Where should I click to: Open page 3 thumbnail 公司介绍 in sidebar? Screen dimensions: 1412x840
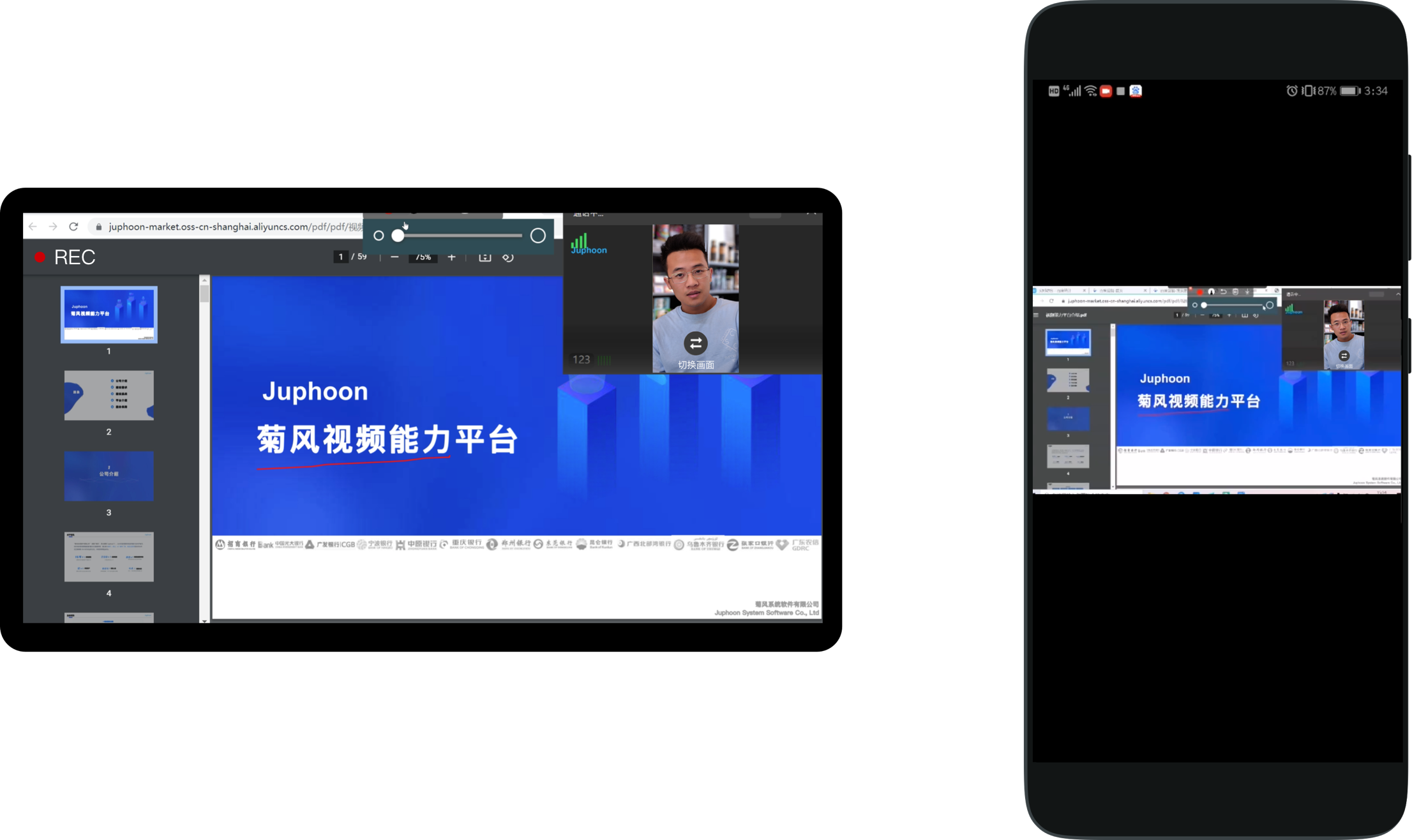(109, 476)
